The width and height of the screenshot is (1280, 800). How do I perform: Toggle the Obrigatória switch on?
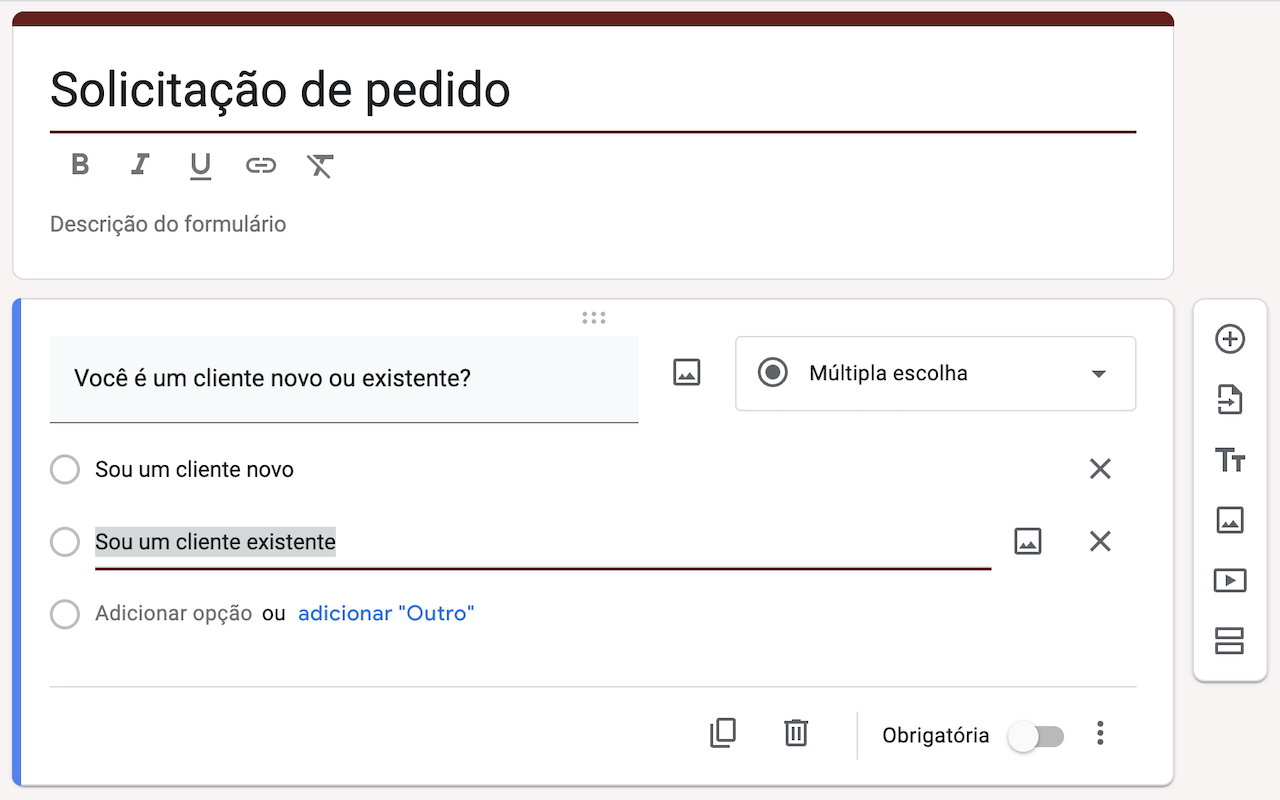point(1036,737)
